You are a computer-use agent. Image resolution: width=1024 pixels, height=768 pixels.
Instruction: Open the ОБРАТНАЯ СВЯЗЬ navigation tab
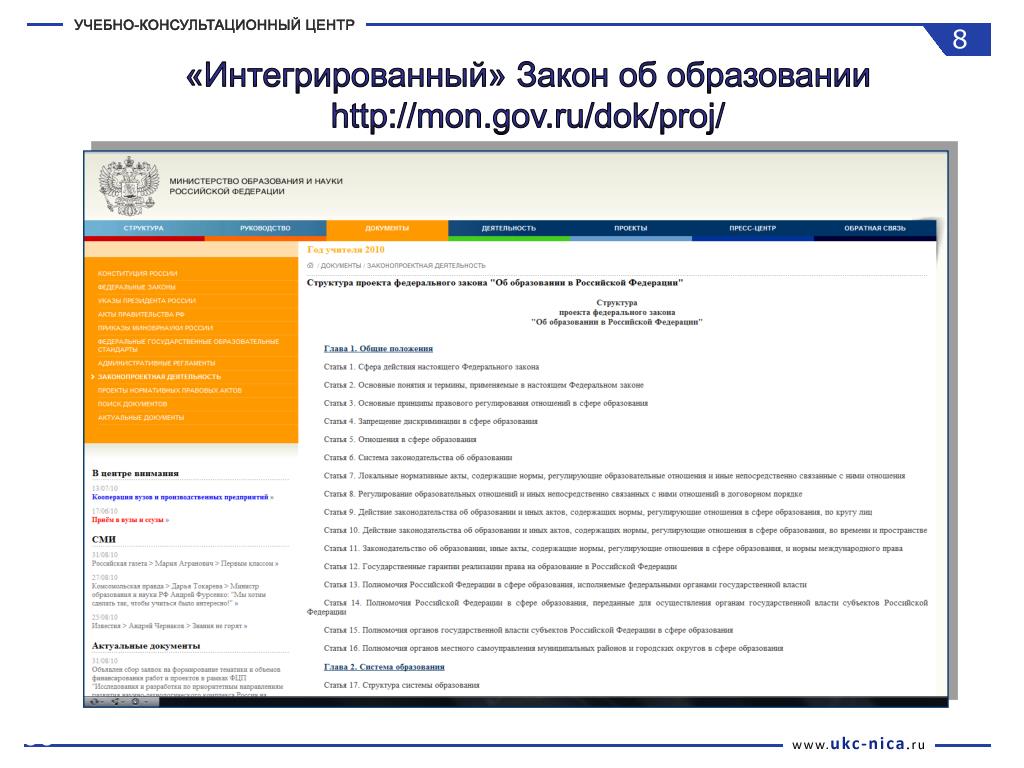[x=874, y=229]
